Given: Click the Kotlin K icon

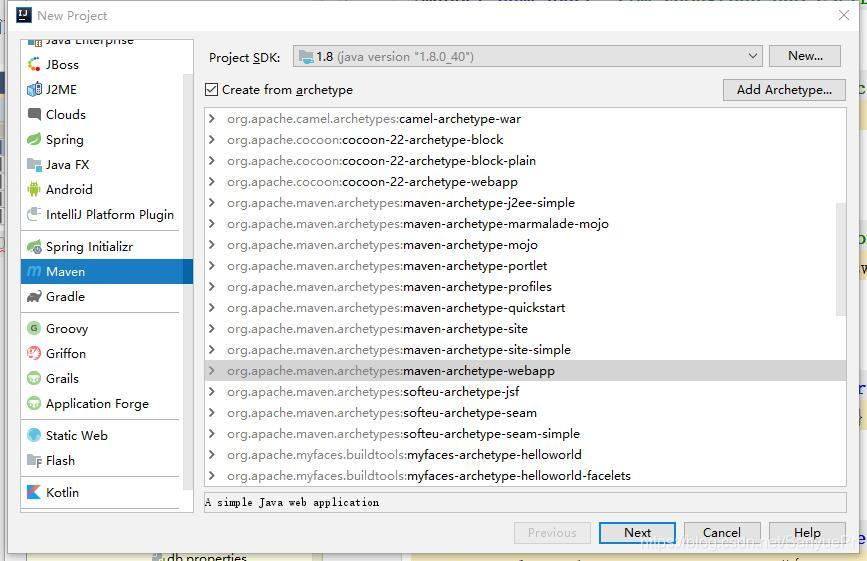Looking at the screenshot, I should pos(34,492).
